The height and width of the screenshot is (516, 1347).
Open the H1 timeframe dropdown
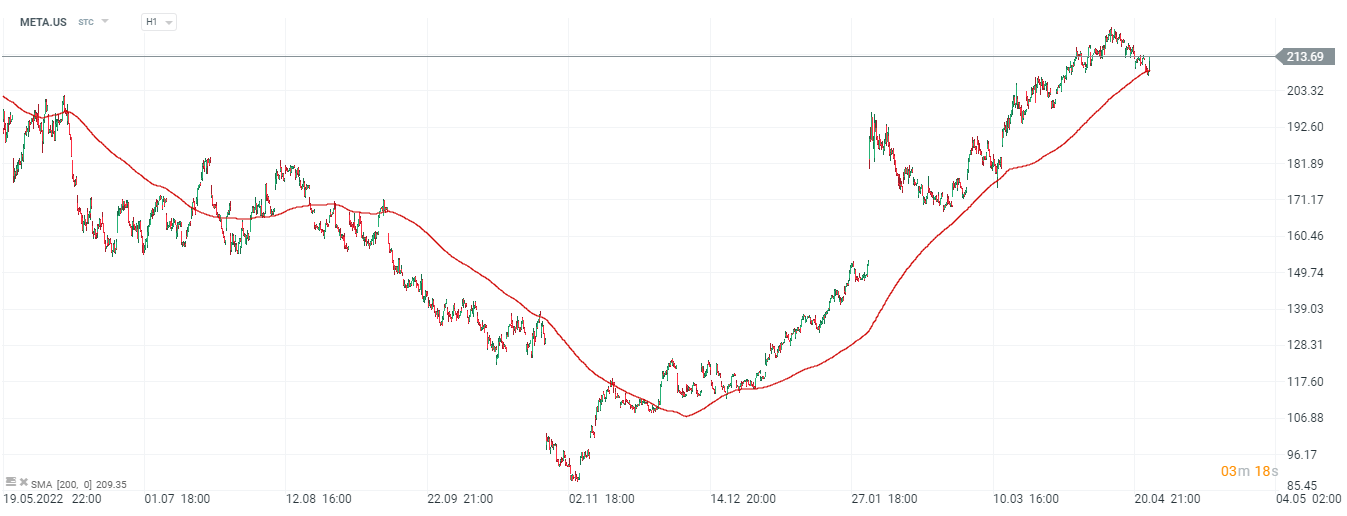point(159,21)
